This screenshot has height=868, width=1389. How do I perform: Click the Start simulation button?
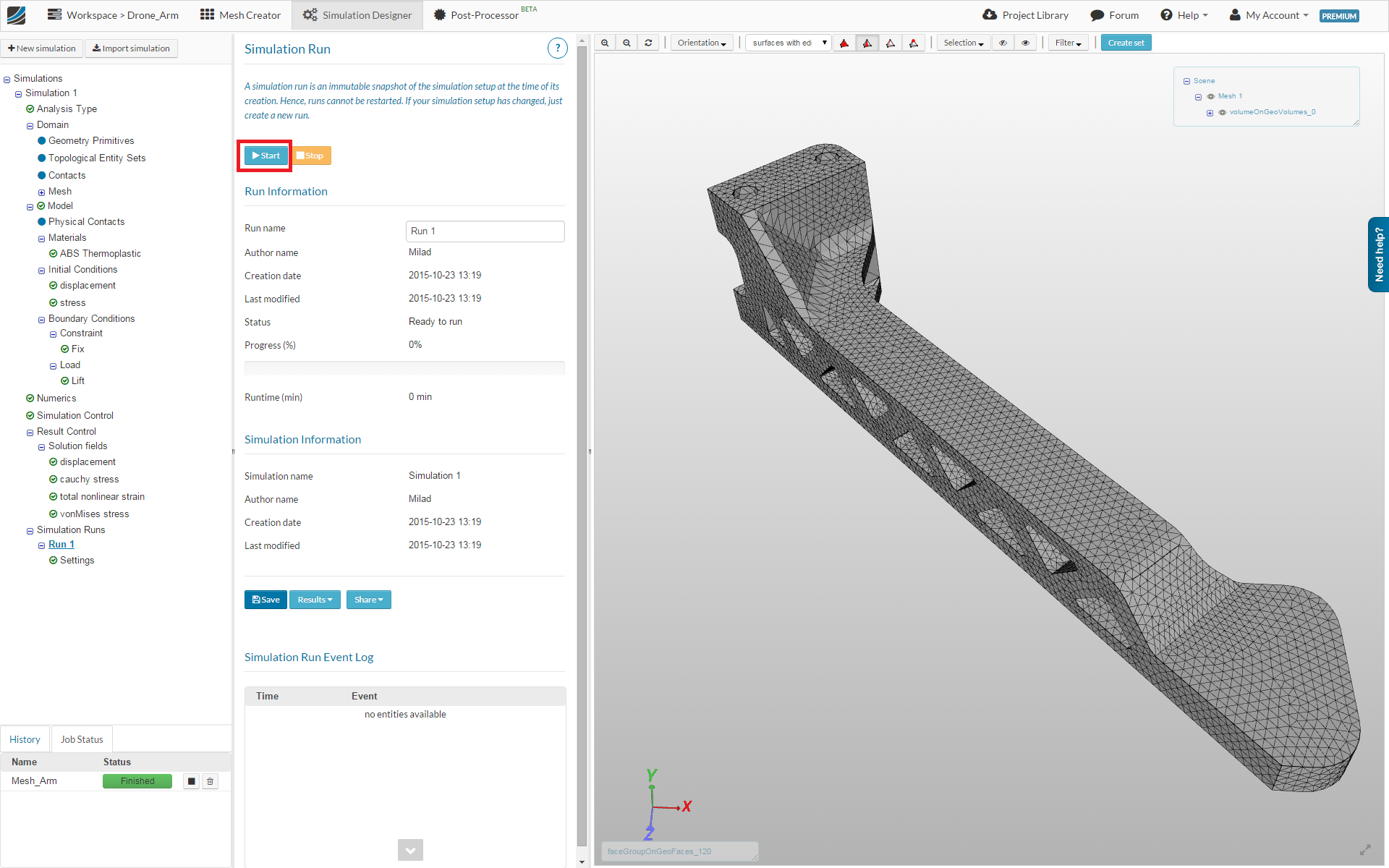(x=266, y=156)
